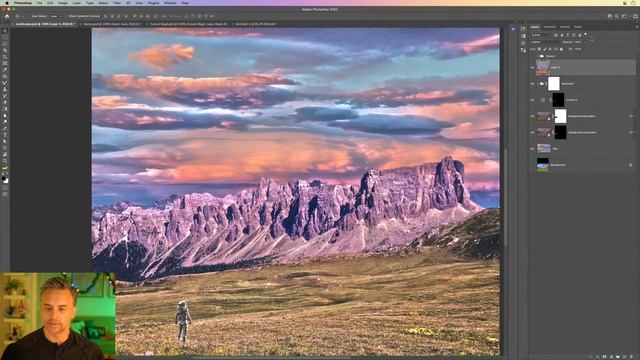This screenshot has height=360, width=640.
Task: Select the Lasso tool
Action: 5,44
